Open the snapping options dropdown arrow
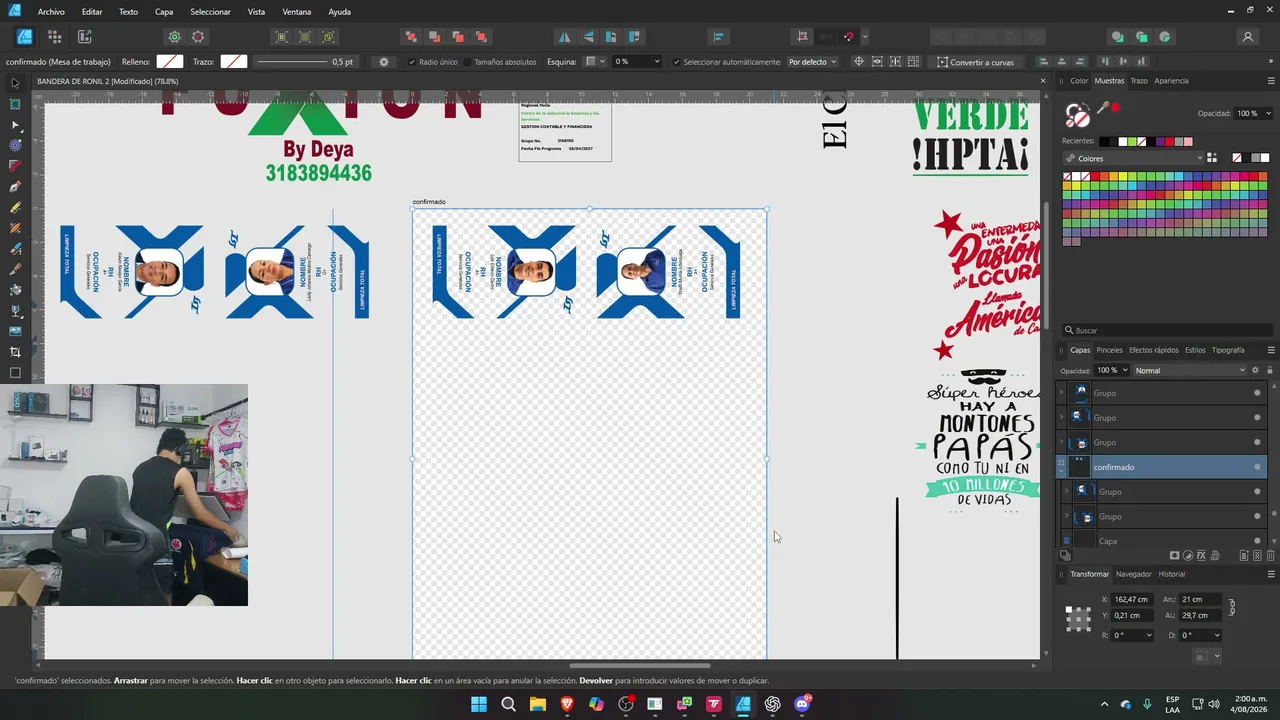 pyautogui.click(x=865, y=37)
